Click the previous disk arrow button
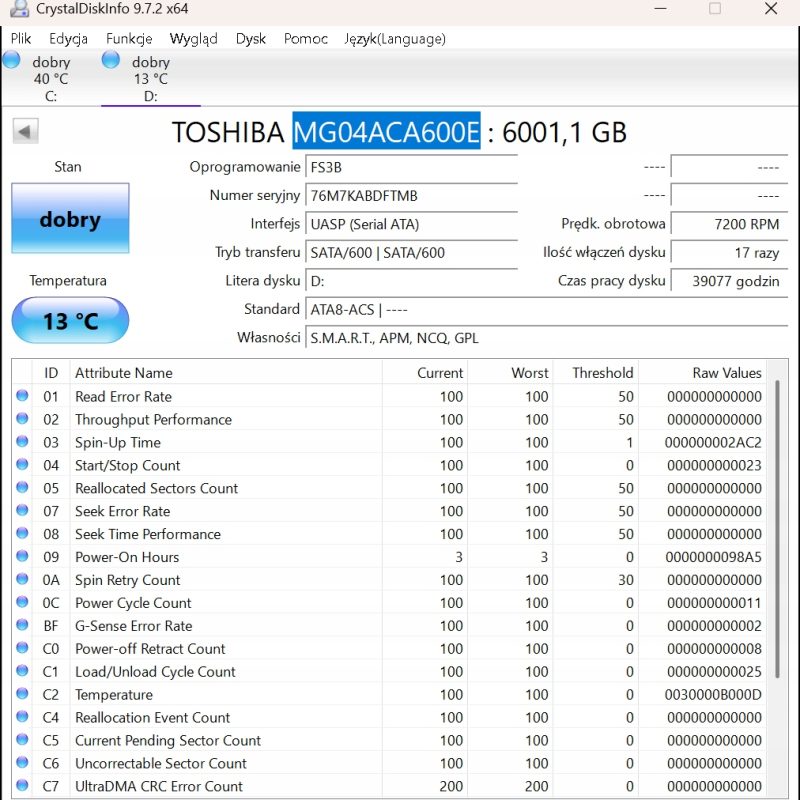The height and width of the screenshot is (800, 800). (25, 131)
